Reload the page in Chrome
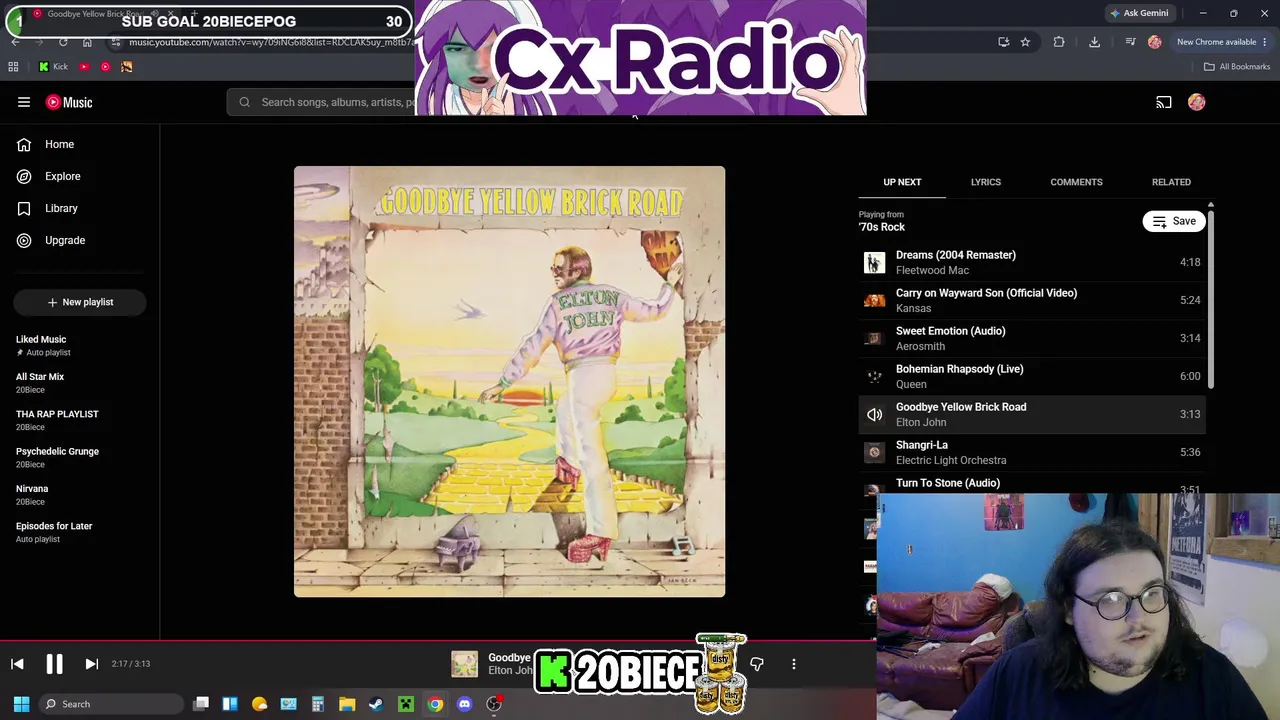1280x720 pixels. pyautogui.click(x=63, y=42)
